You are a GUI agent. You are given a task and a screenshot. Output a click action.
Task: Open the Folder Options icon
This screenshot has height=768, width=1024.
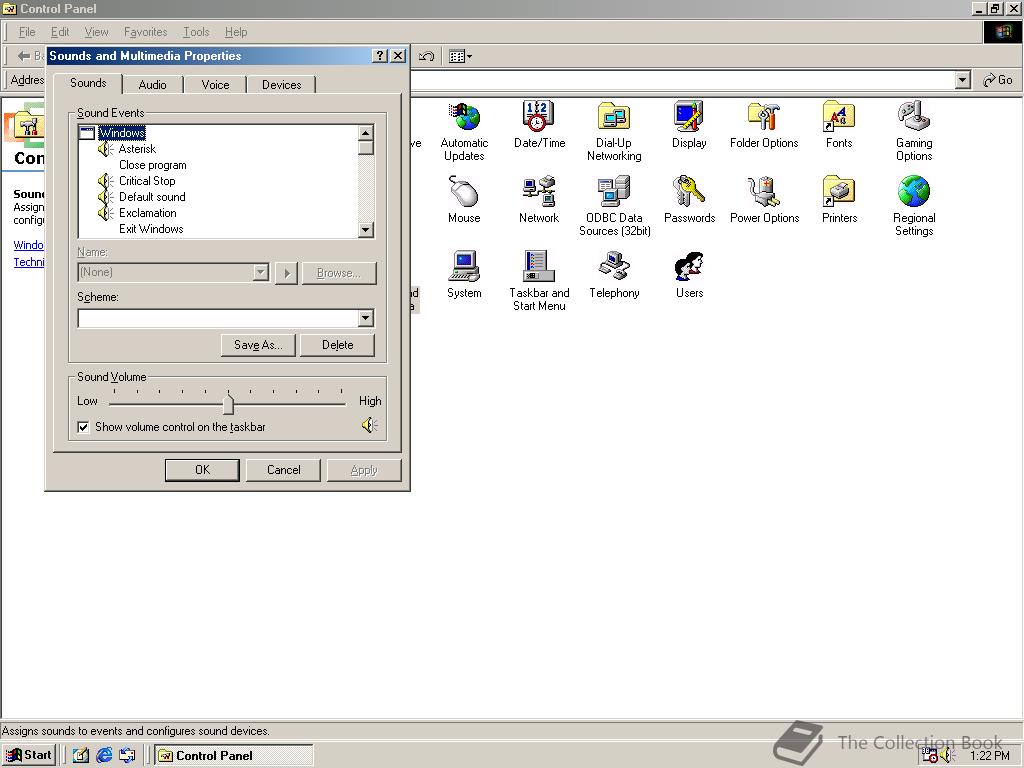coord(764,125)
